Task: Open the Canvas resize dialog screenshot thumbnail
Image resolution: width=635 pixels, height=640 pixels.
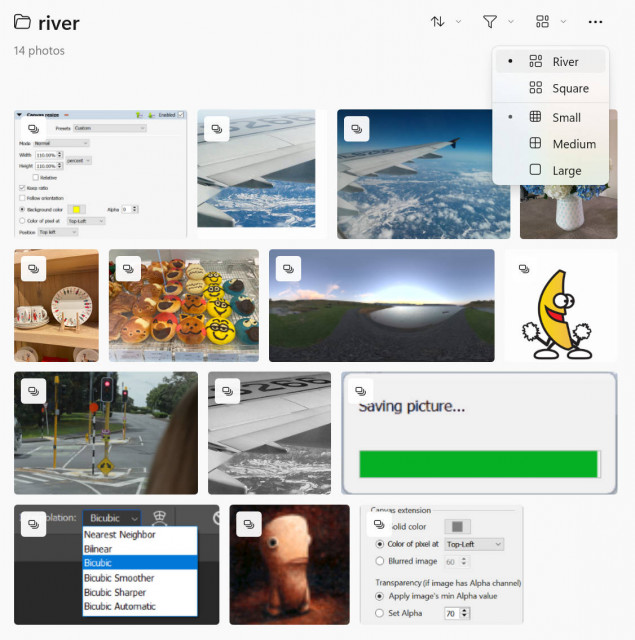Action: point(100,174)
